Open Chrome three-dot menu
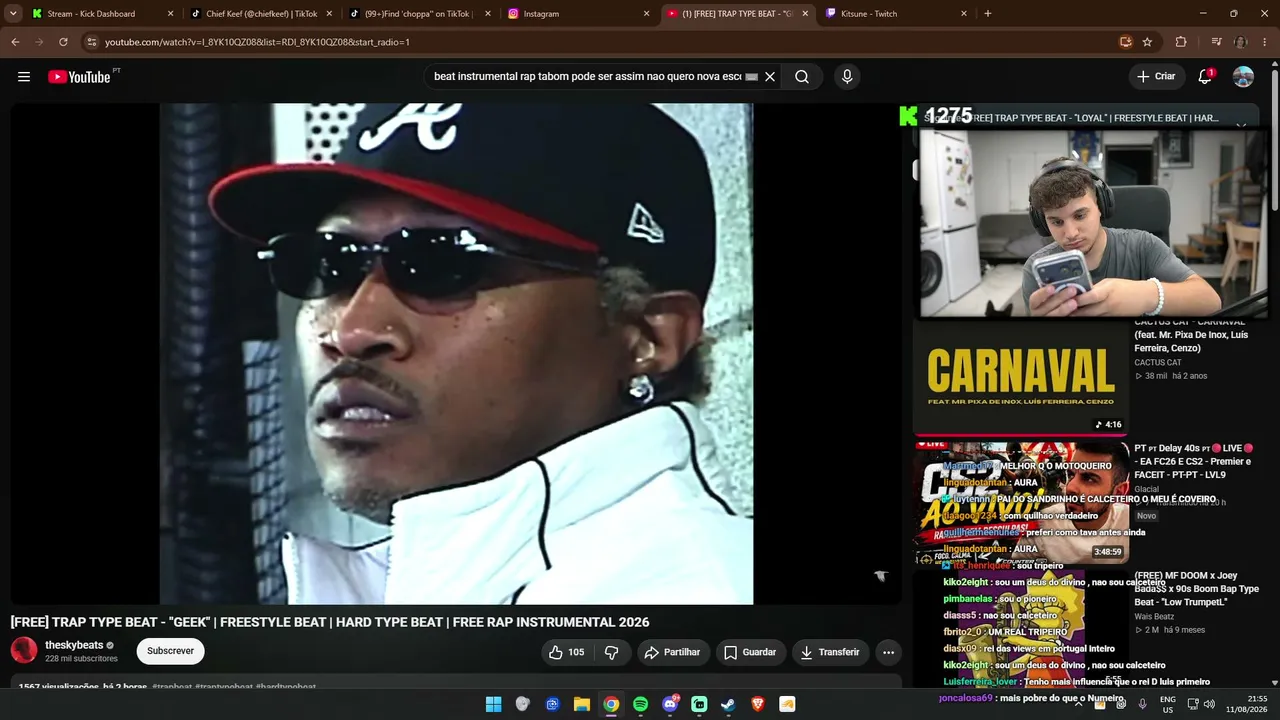 [1265, 42]
